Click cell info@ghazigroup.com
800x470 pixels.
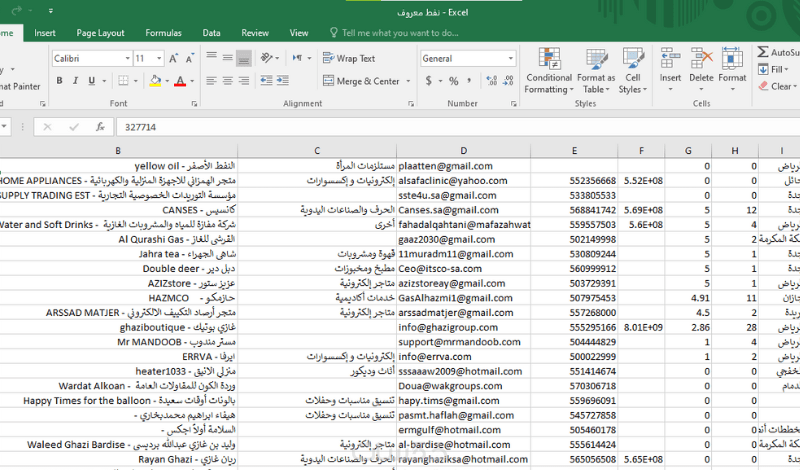tap(463, 327)
